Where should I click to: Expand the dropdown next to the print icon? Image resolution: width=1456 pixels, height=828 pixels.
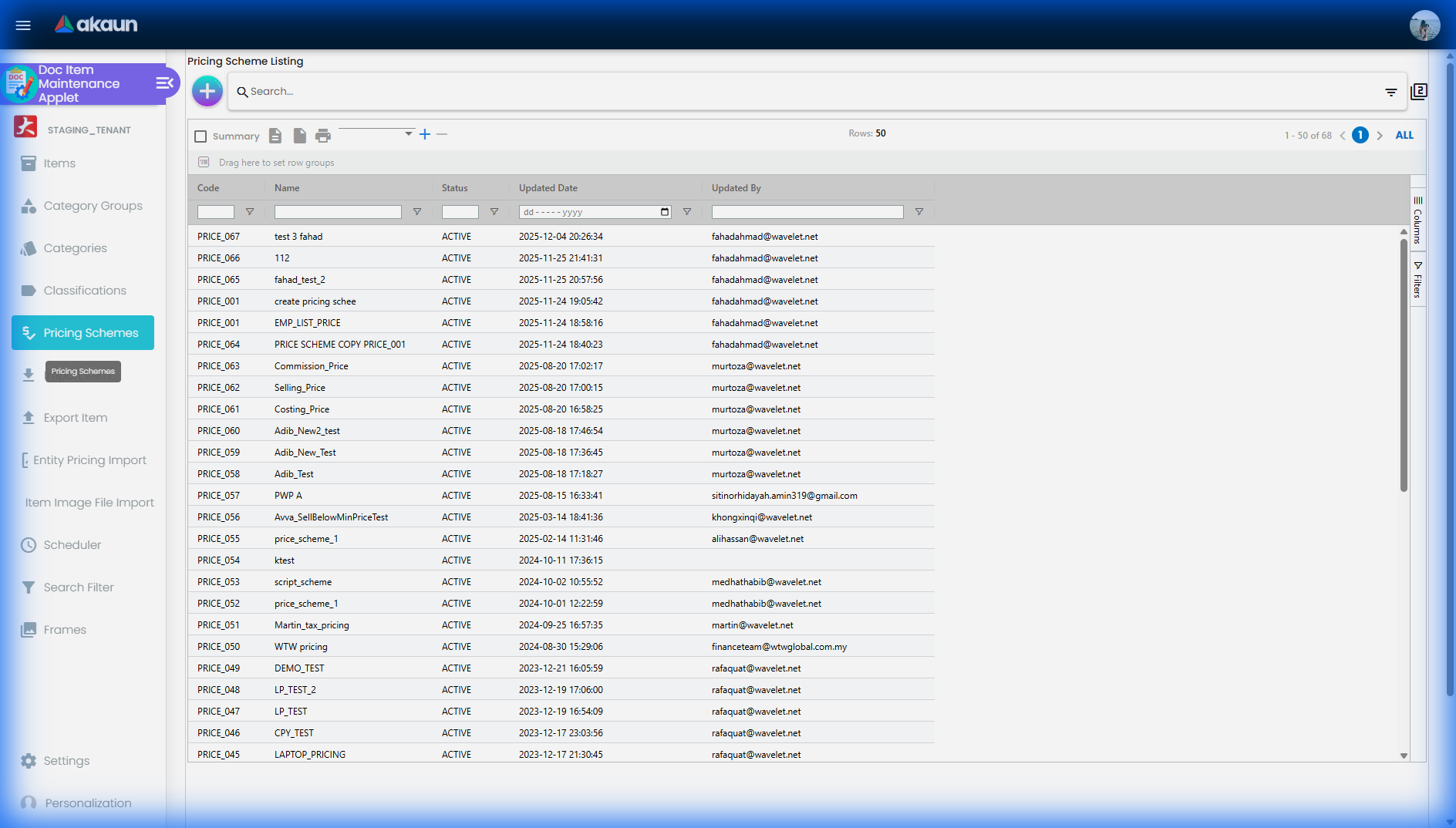[x=408, y=133]
